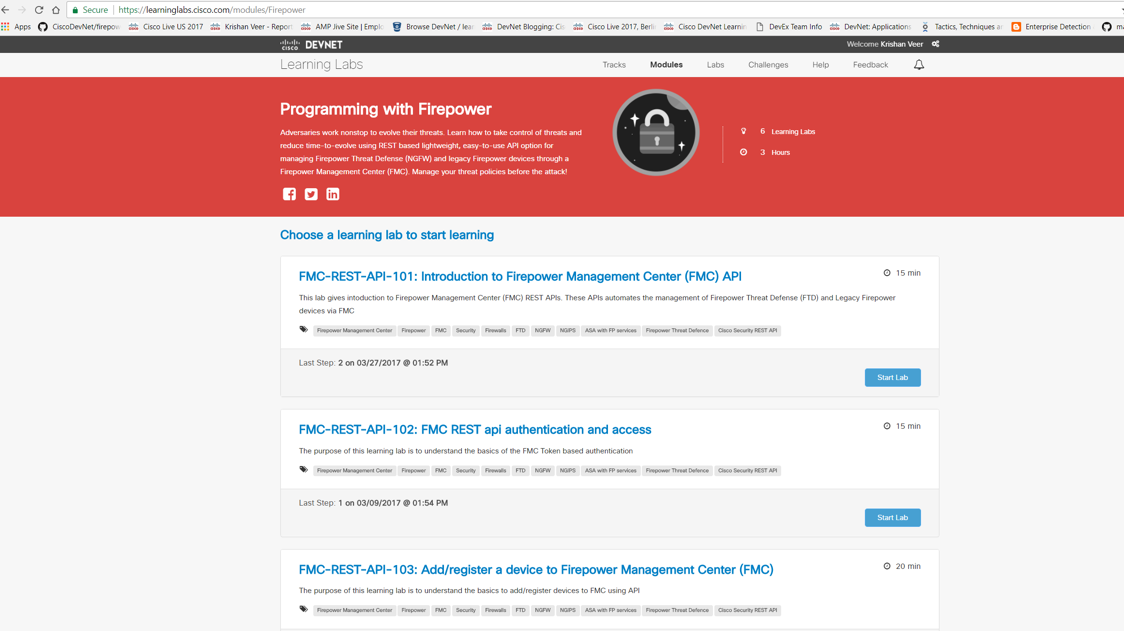
Task: Select the FTD tag in API-102
Action: pyautogui.click(x=520, y=470)
